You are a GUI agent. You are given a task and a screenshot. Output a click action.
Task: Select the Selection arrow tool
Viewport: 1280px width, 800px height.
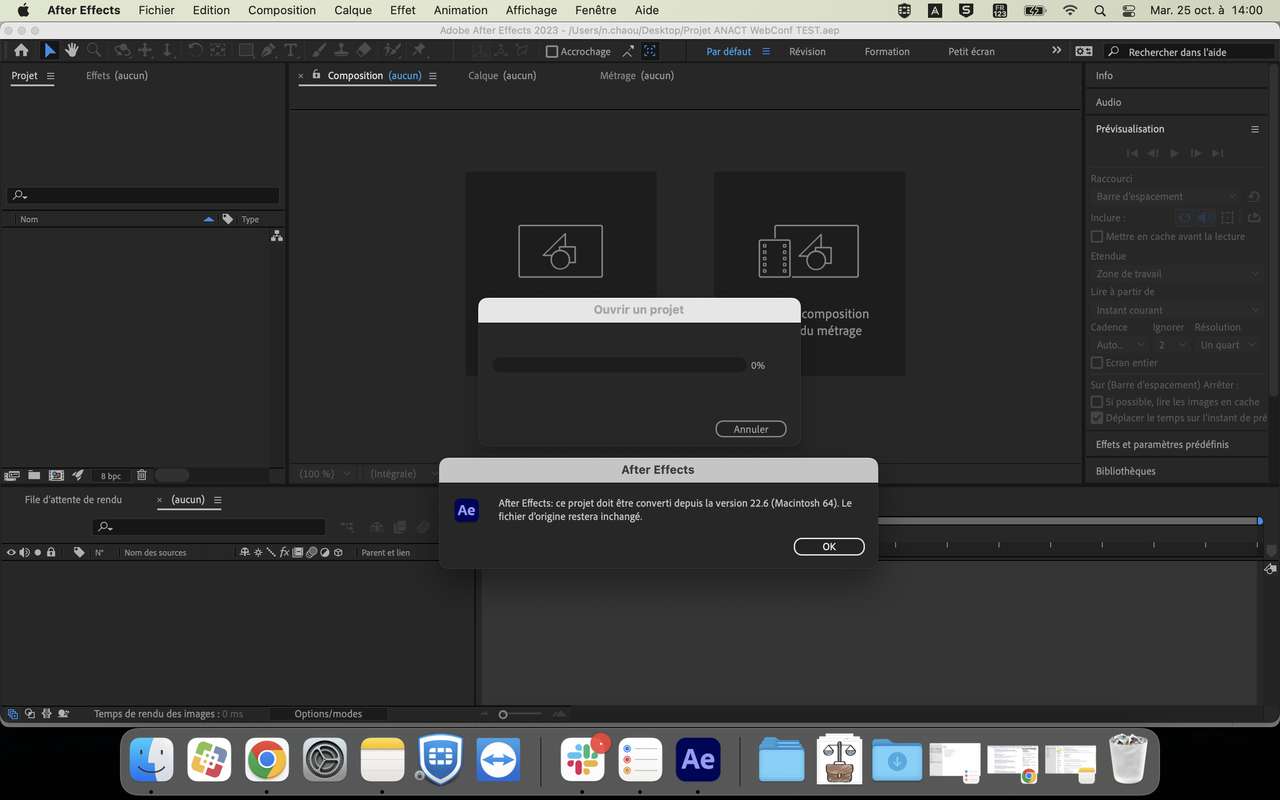click(x=50, y=50)
